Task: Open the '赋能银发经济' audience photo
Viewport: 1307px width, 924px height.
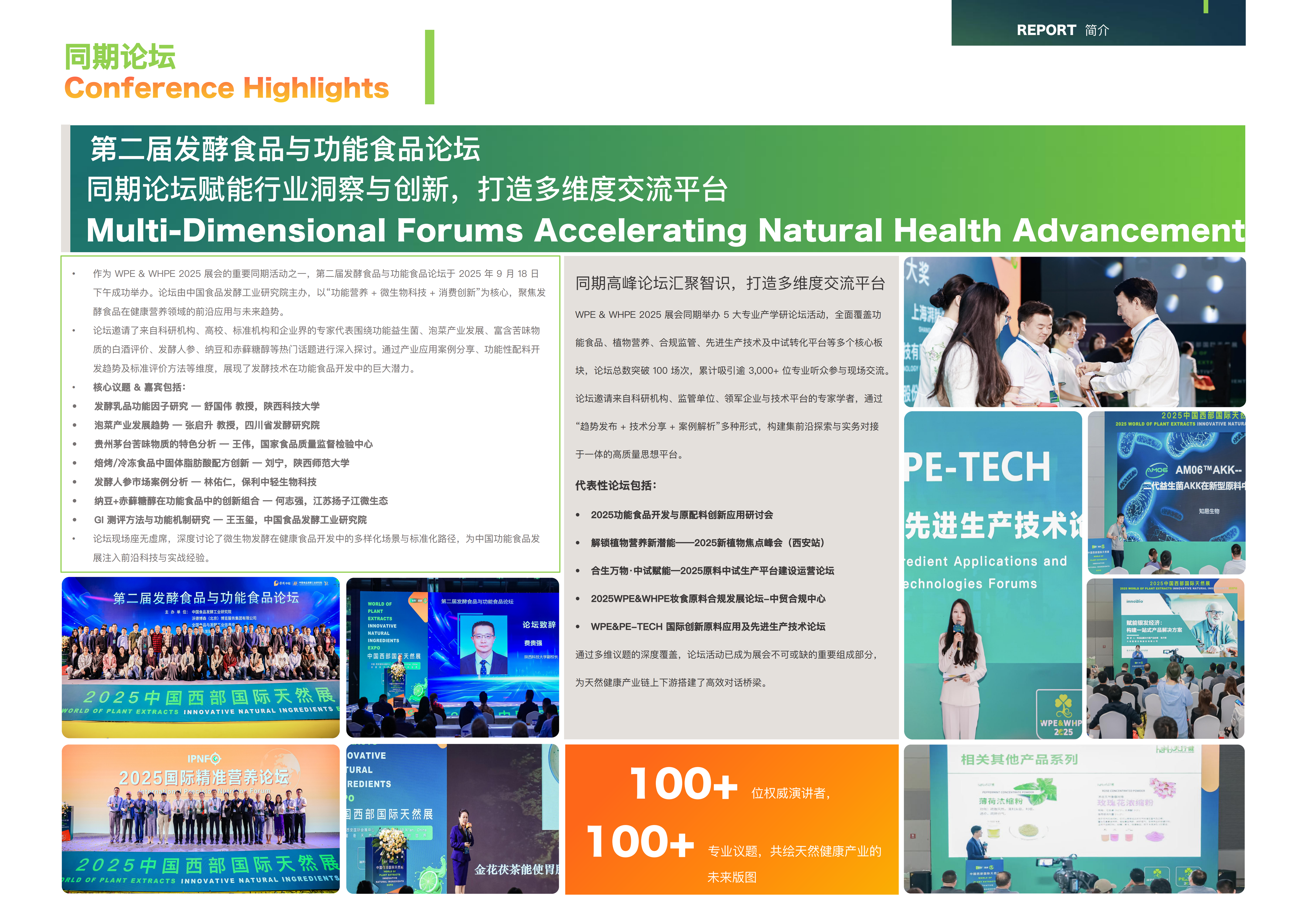Action: point(1165,659)
